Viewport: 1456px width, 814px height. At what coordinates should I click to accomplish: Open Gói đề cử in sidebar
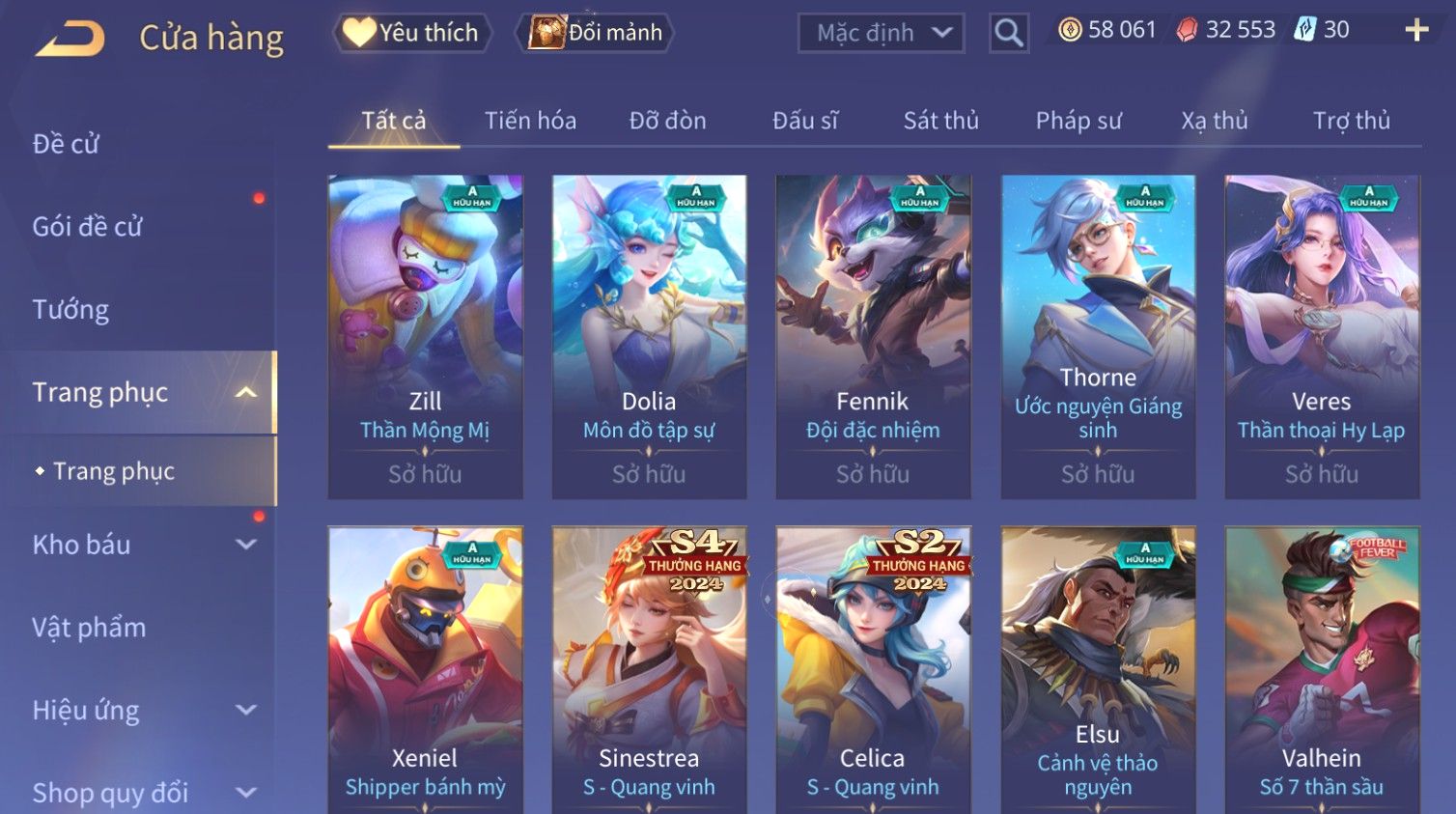point(87,226)
